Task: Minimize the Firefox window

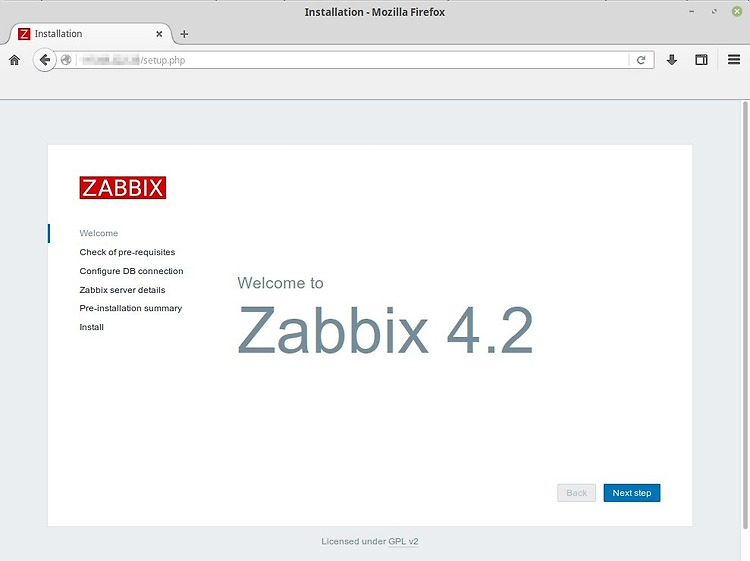Action: [x=692, y=11]
